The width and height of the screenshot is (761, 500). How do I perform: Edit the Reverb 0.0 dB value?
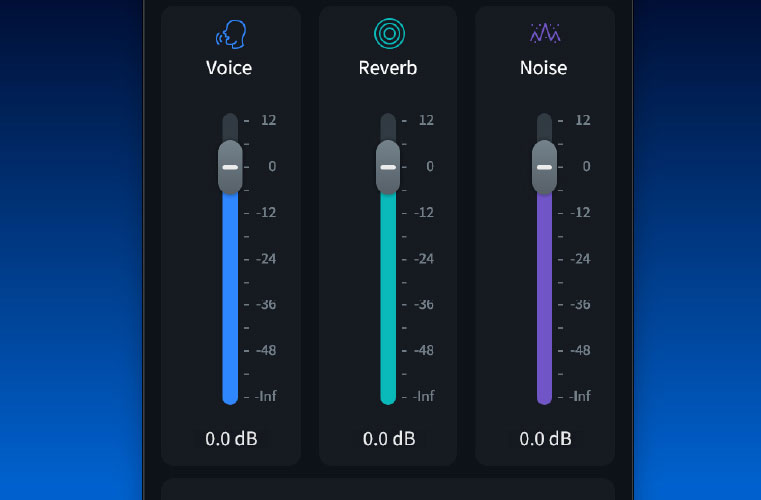click(389, 439)
